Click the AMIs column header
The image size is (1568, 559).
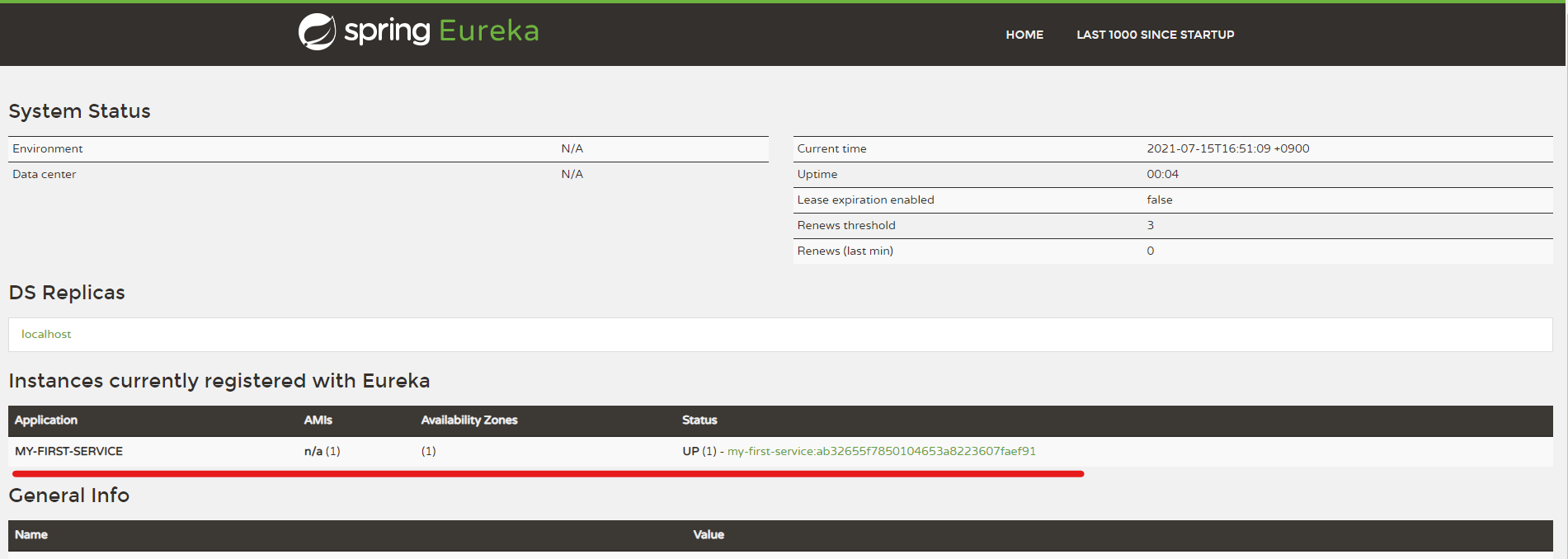(318, 420)
